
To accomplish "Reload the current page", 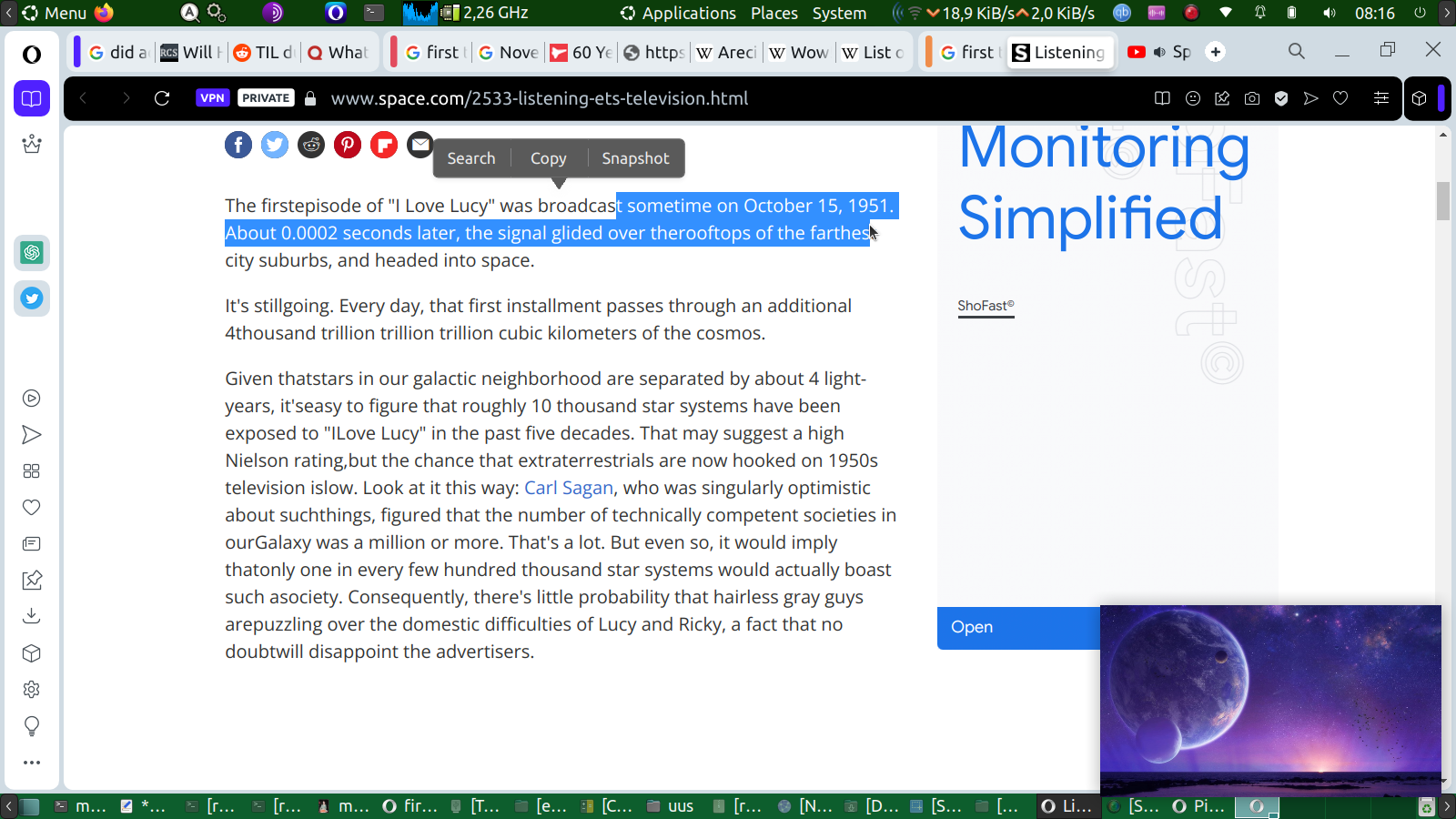I will click(x=162, y=98).
